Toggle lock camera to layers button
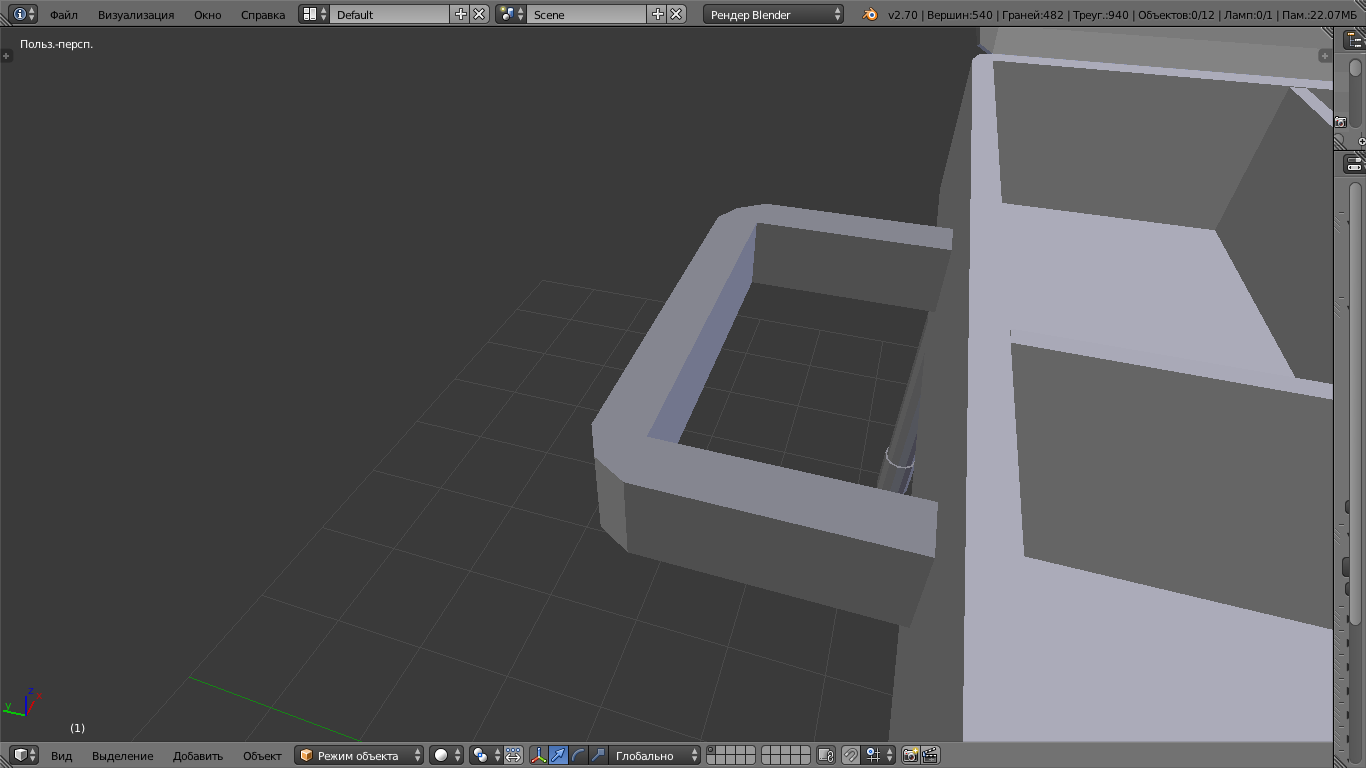 pyautogui.click(x=825, y=755)
